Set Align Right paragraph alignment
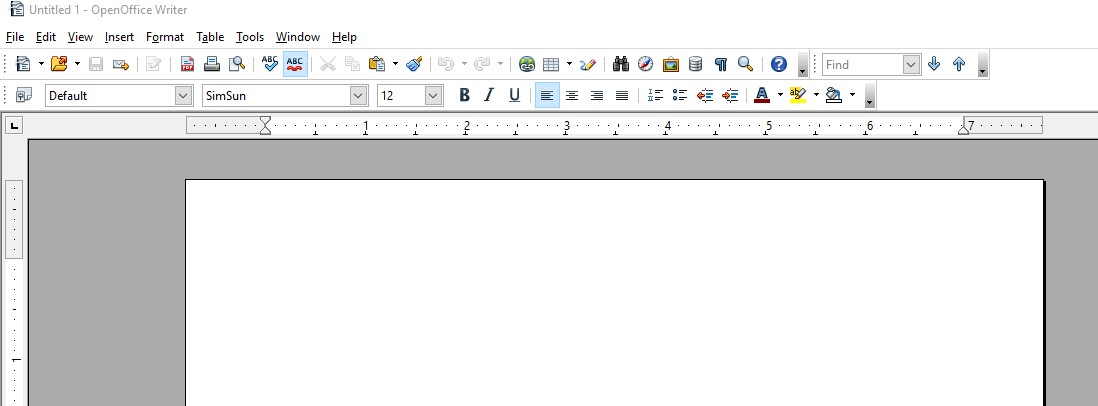The height and width of the screenshot is (406, 1098). (x=597, y=95)
